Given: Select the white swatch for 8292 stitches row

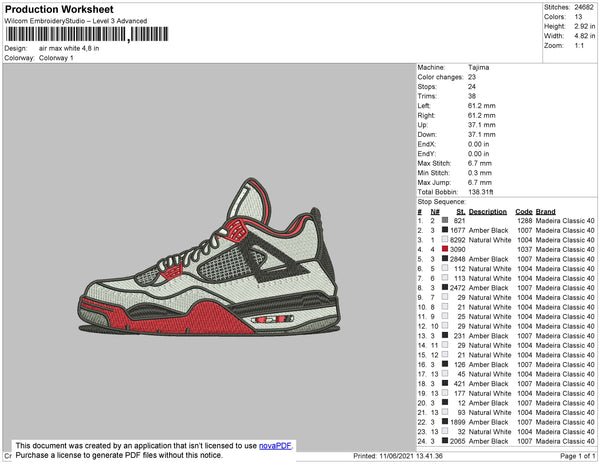Looking at the screenshot, I should pyautogui.click(x=445, y=239).
